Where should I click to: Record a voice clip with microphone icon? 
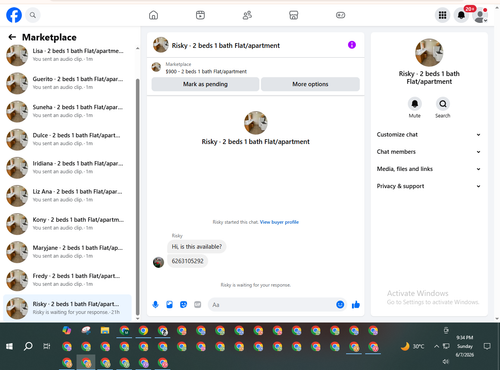coord(155,304)
